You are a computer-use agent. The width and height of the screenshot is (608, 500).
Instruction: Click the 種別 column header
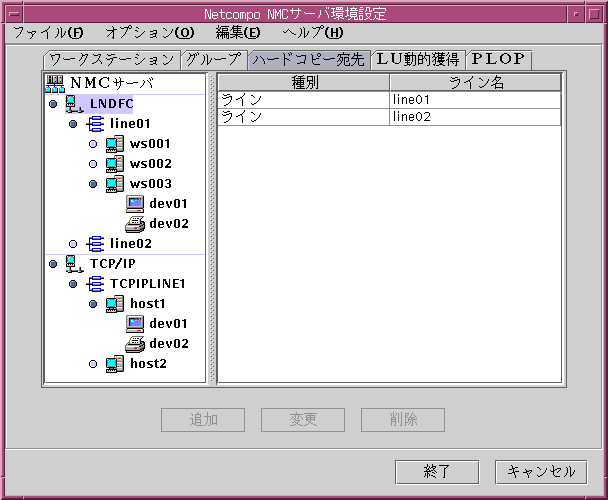tap(304, 83)
